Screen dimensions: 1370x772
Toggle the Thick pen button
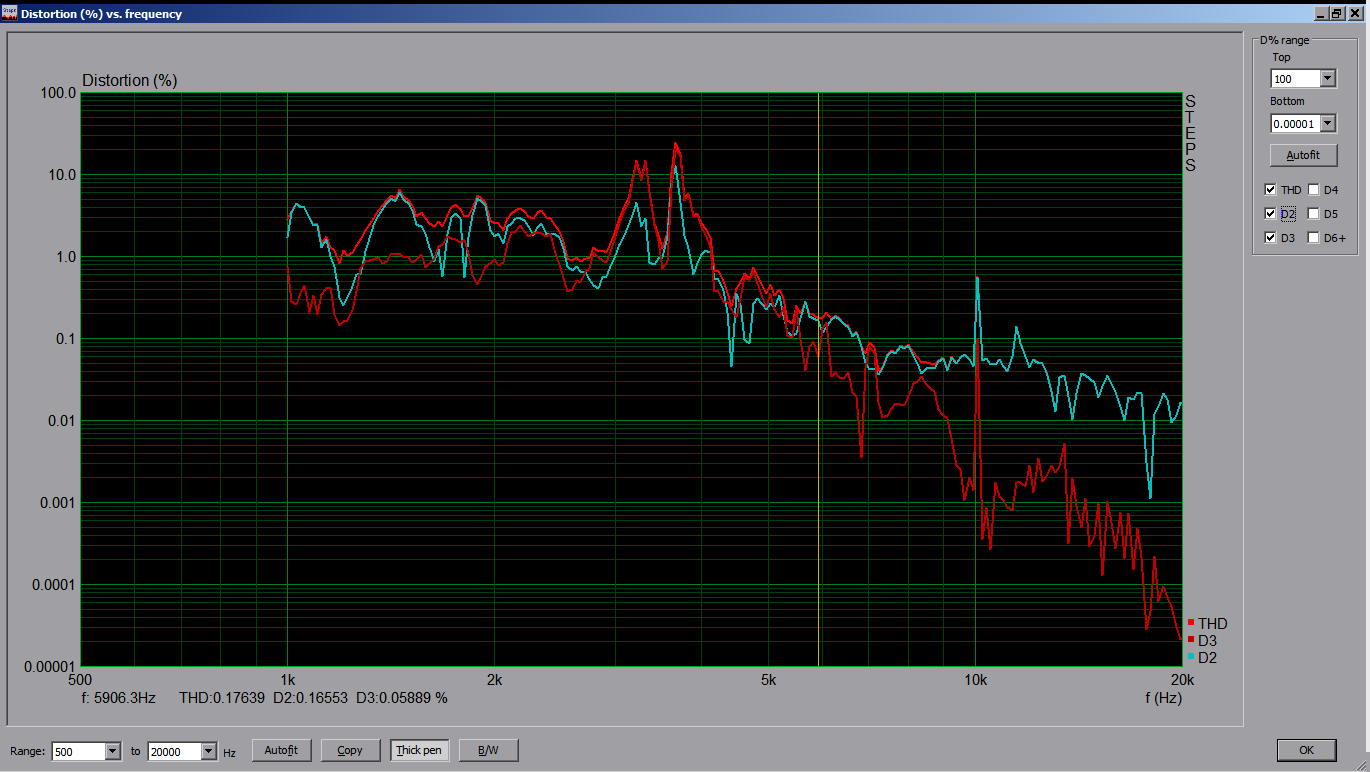[x=419, y=750]
